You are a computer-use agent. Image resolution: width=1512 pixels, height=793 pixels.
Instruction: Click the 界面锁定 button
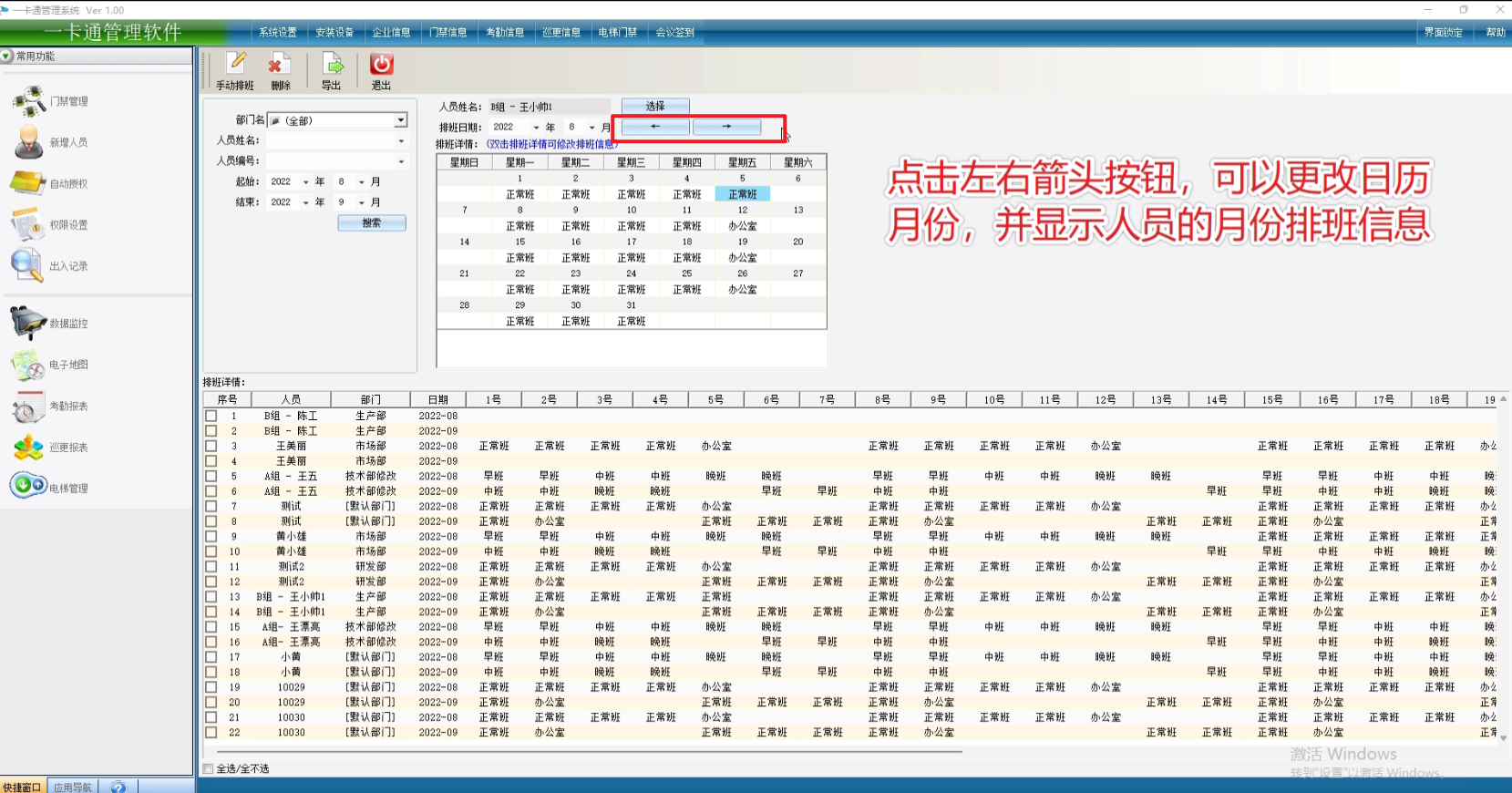[x=1444, y=32]
